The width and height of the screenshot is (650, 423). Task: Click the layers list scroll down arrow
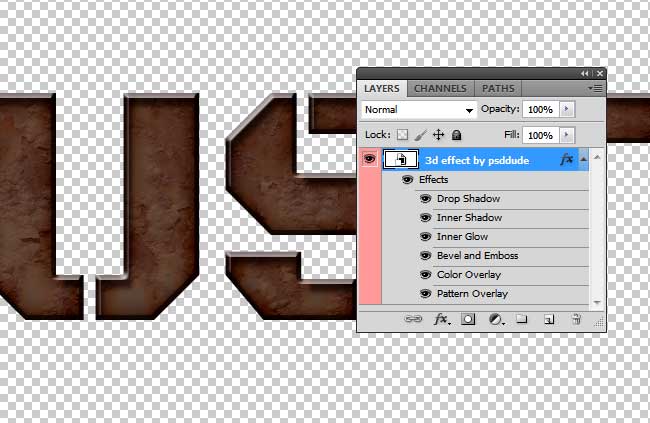[x=597, y=302]
